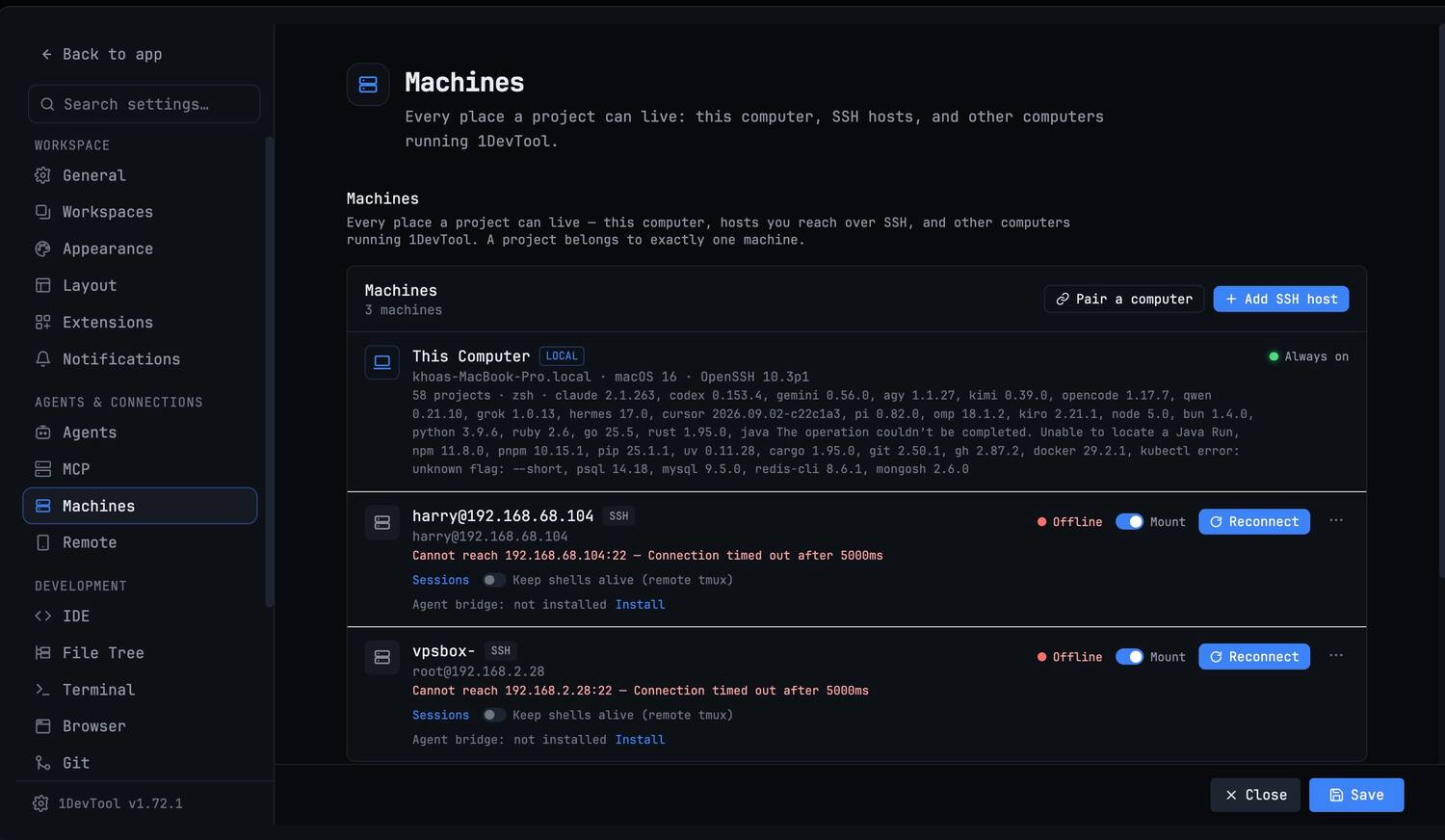Select Machines in the settings sidebar

pos(140,506)
